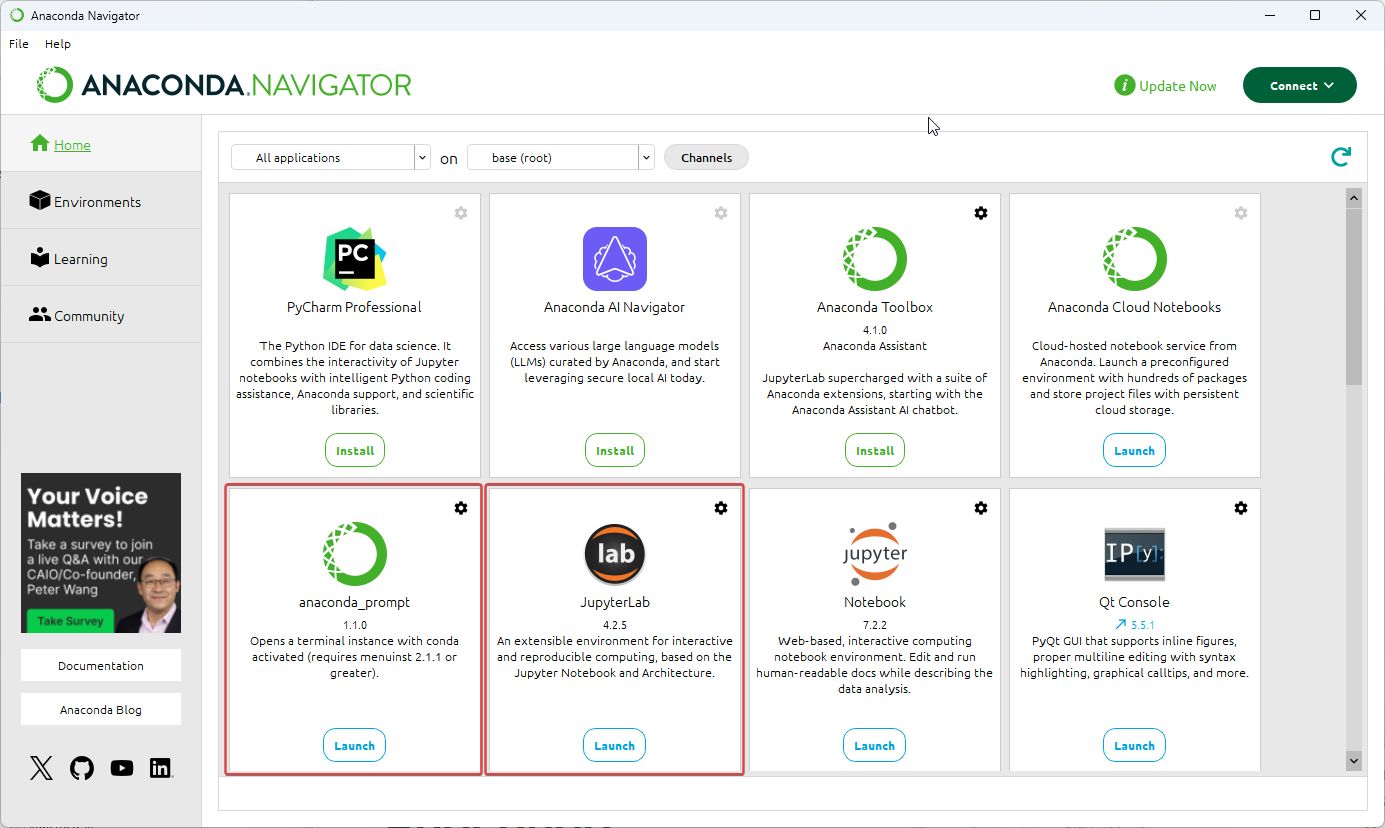The height and width of the screenshot is (828, 1385).
Task: Install PyCharm Professional
Action: point(355,451)
